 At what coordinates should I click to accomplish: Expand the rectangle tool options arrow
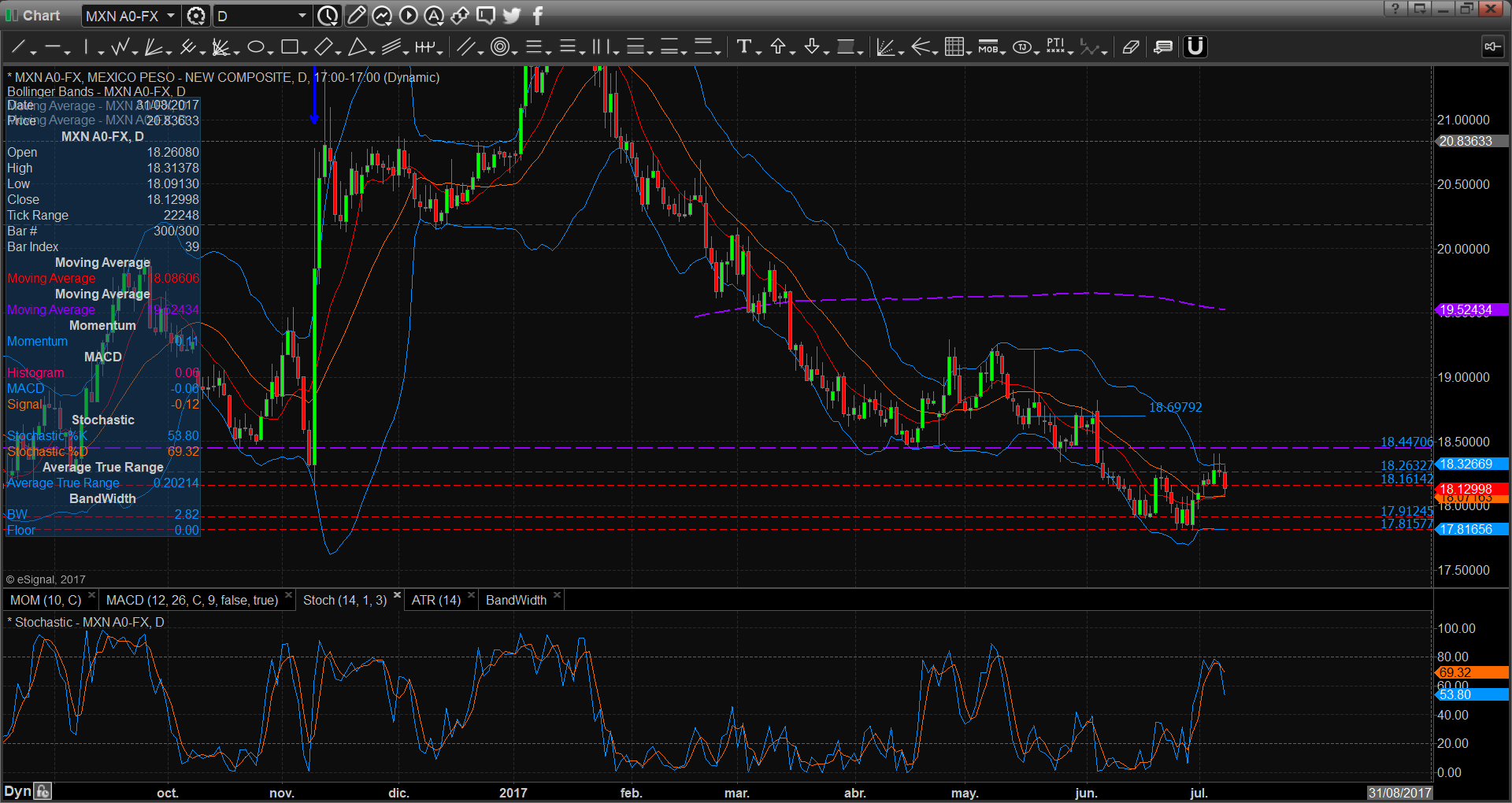304,52
